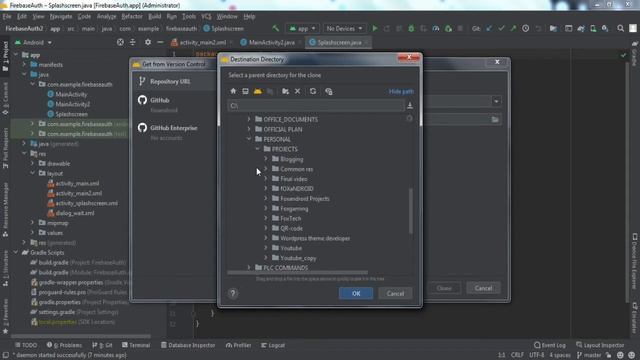Click the directory tree horizontal scrollbar
Viewport: 640px width, 360px height.
(297, 272)
